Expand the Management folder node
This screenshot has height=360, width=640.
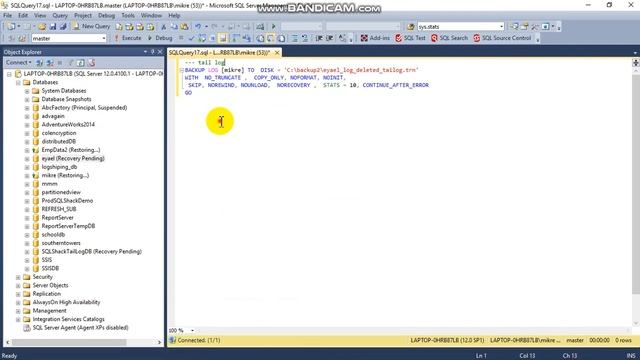point(18,311)
